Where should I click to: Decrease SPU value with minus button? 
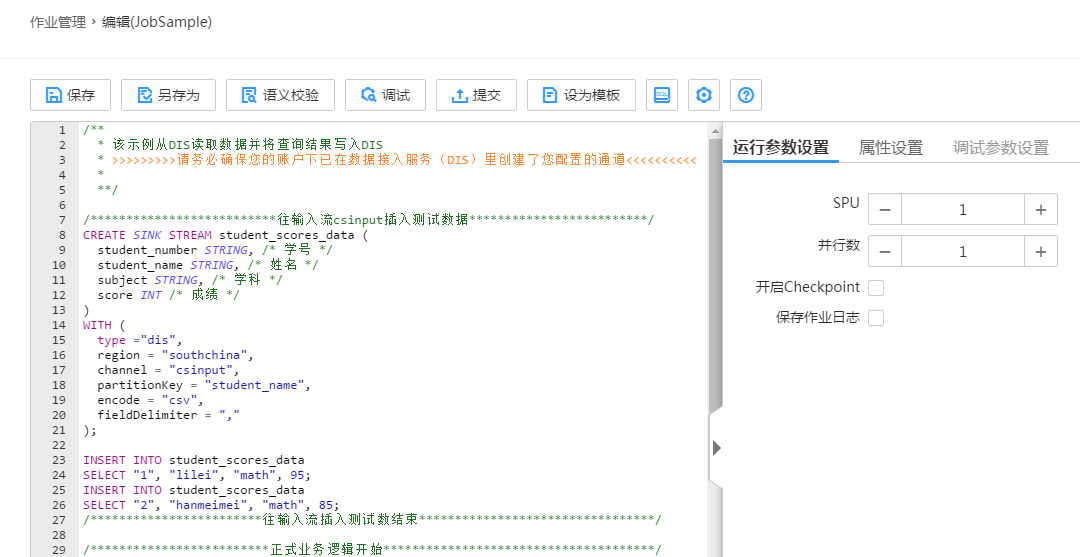(x=885, y=209)
